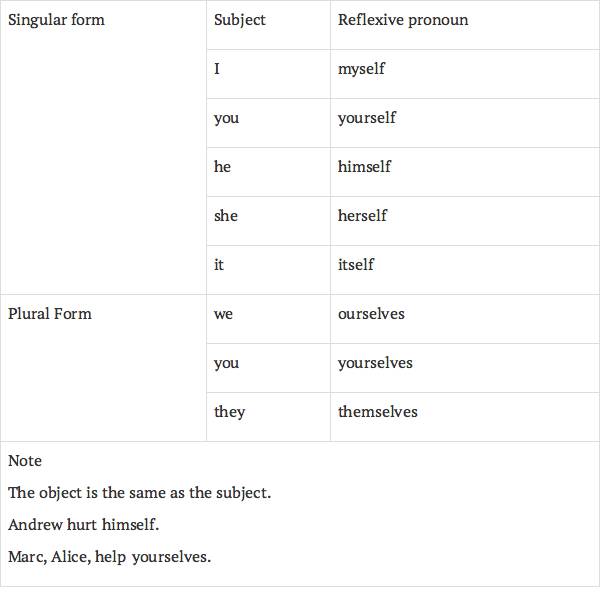The height and width of the screenshot is (607, 600).
Task: Click the "Subject" column header
Action: click(240, 20)
